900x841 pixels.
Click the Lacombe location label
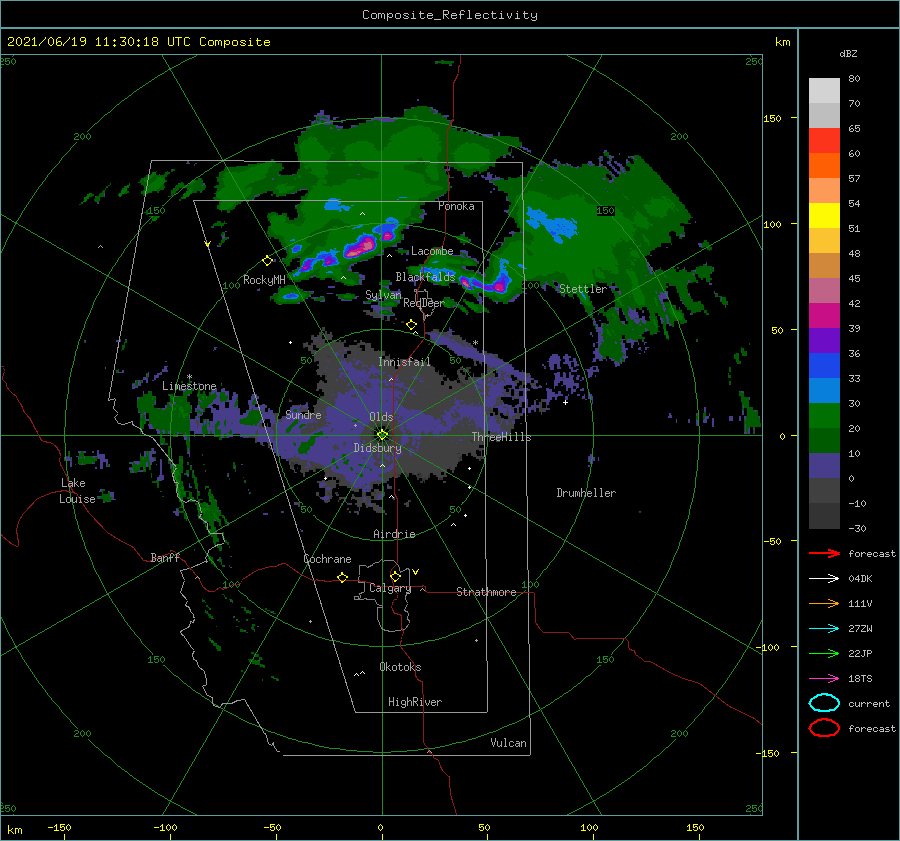point(432,251)
